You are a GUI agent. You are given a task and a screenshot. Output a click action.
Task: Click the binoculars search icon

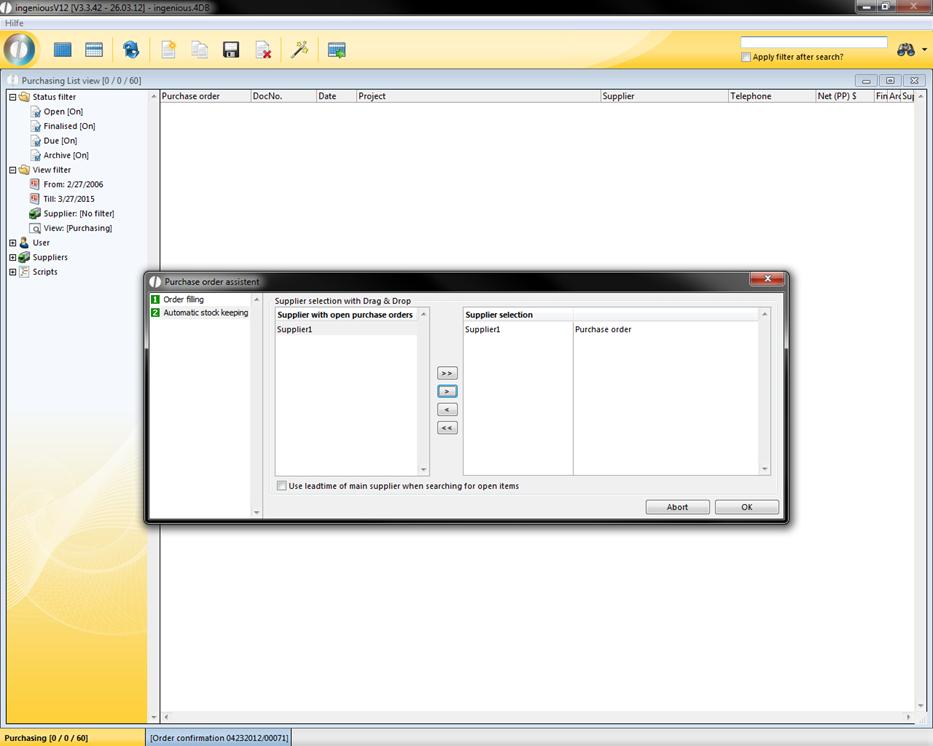click(906, 50)
